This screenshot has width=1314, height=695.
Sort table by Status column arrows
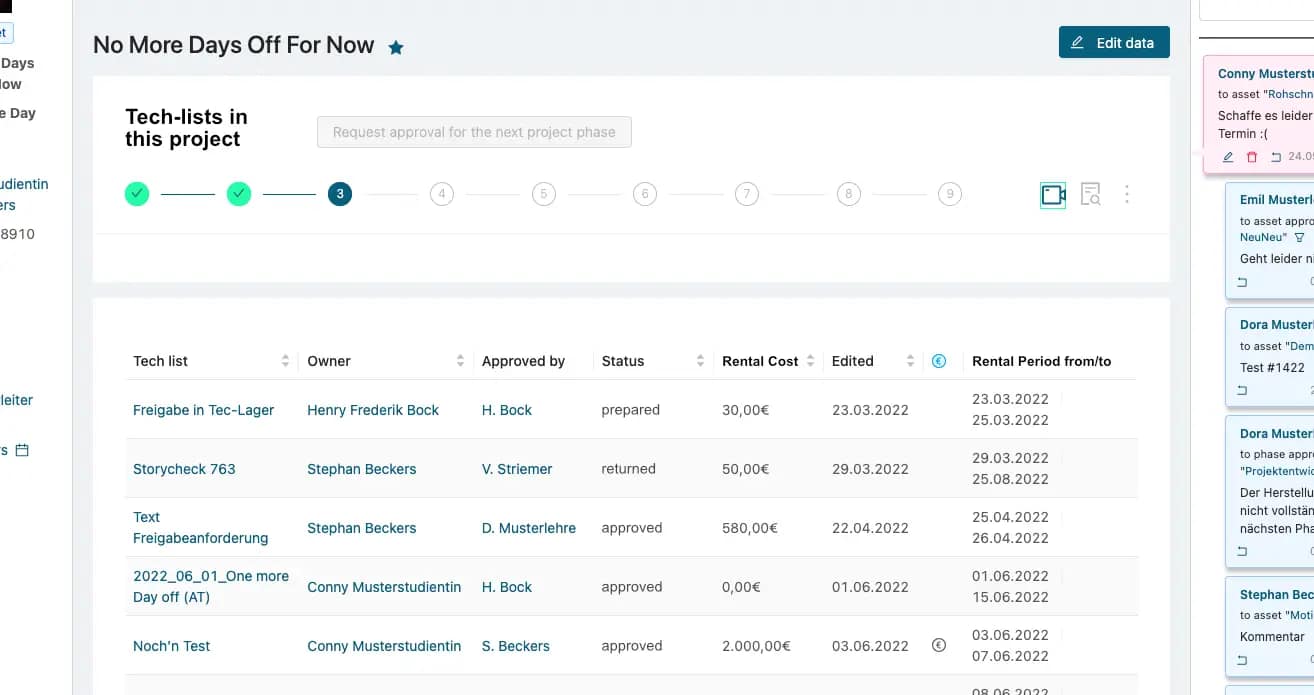(x=699, y=361)
